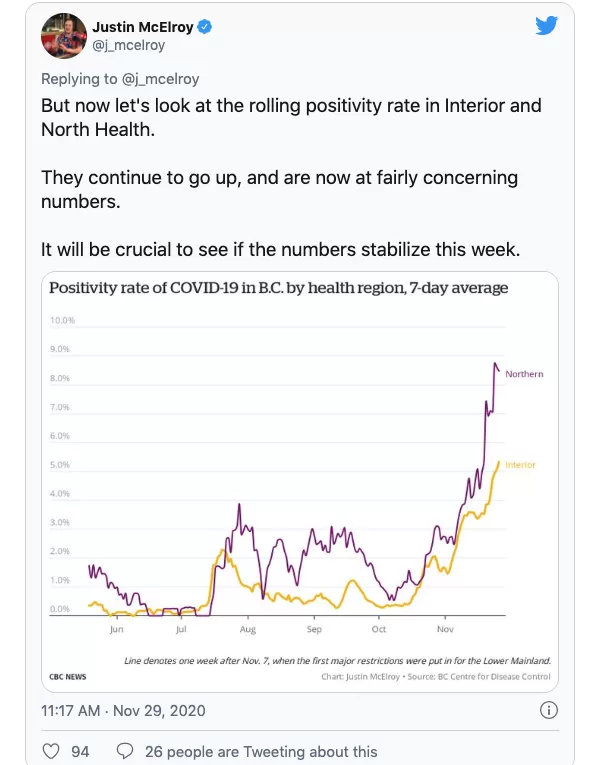The image size is (590, 765).
Task: Click the blue verified badge
Action: tap(204, 27)
